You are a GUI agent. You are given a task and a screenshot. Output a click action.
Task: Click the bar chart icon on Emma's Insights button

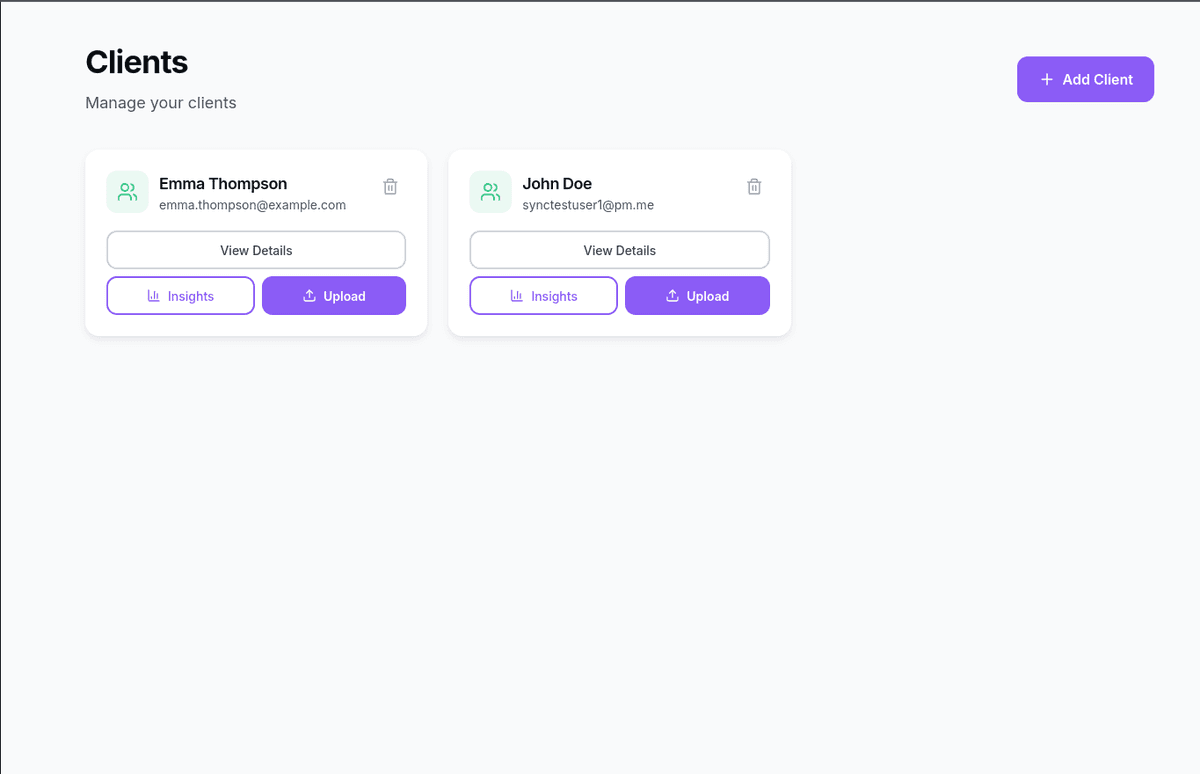click(x=155, y=296)
